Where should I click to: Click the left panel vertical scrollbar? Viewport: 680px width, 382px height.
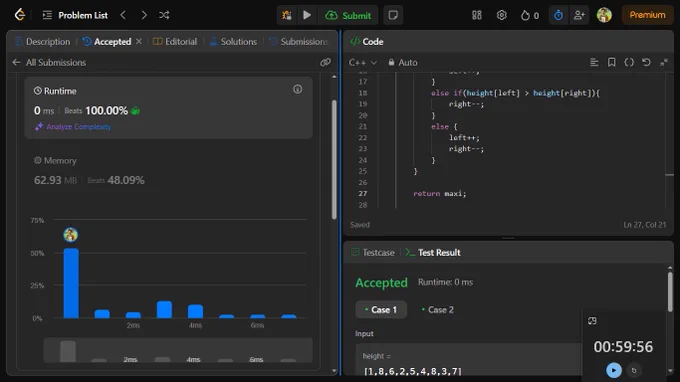pyautogui.click(x=334, y=160)
